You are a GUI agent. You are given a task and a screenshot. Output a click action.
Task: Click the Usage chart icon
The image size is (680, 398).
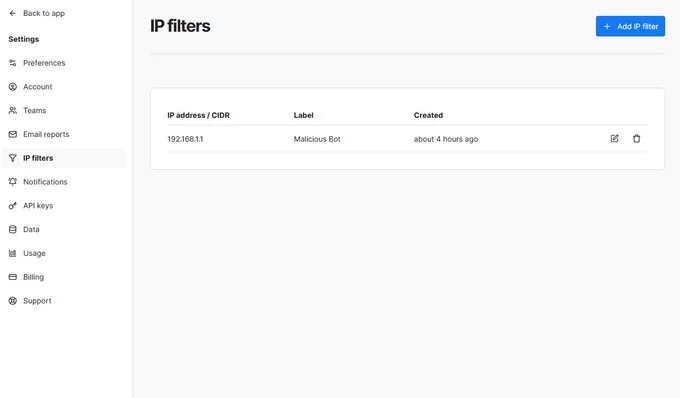pyautogui.click(x=13, y=253)
